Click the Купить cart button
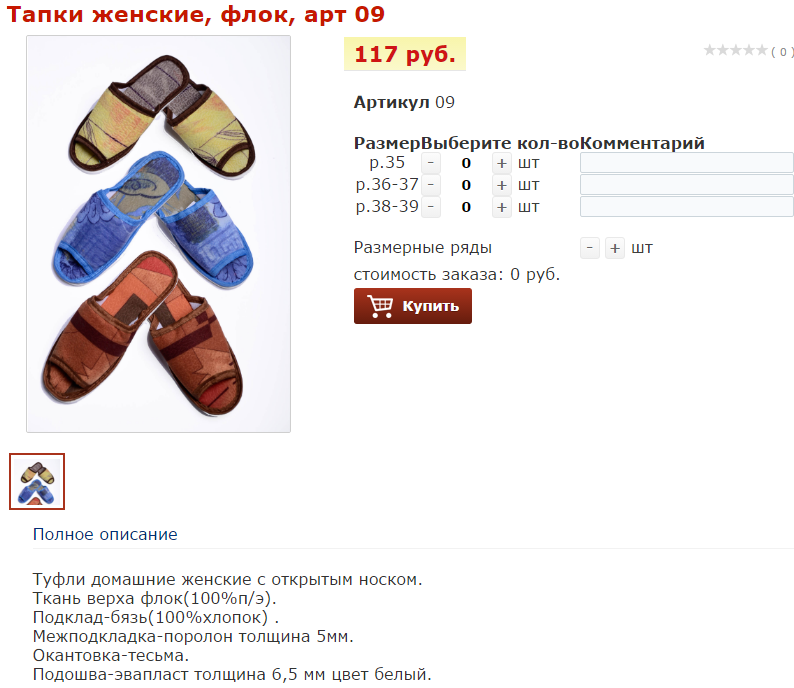 (413, 306)
